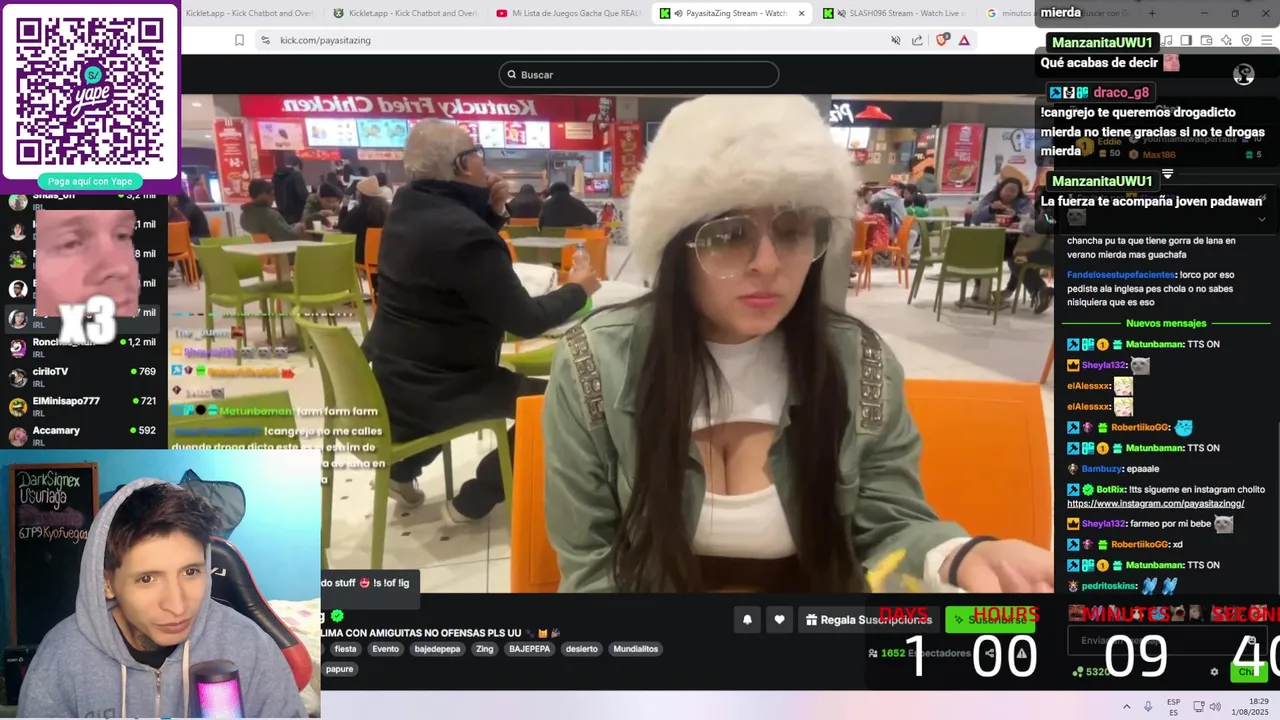Toggle the browser sidebar panel icon

[1186, 40]
